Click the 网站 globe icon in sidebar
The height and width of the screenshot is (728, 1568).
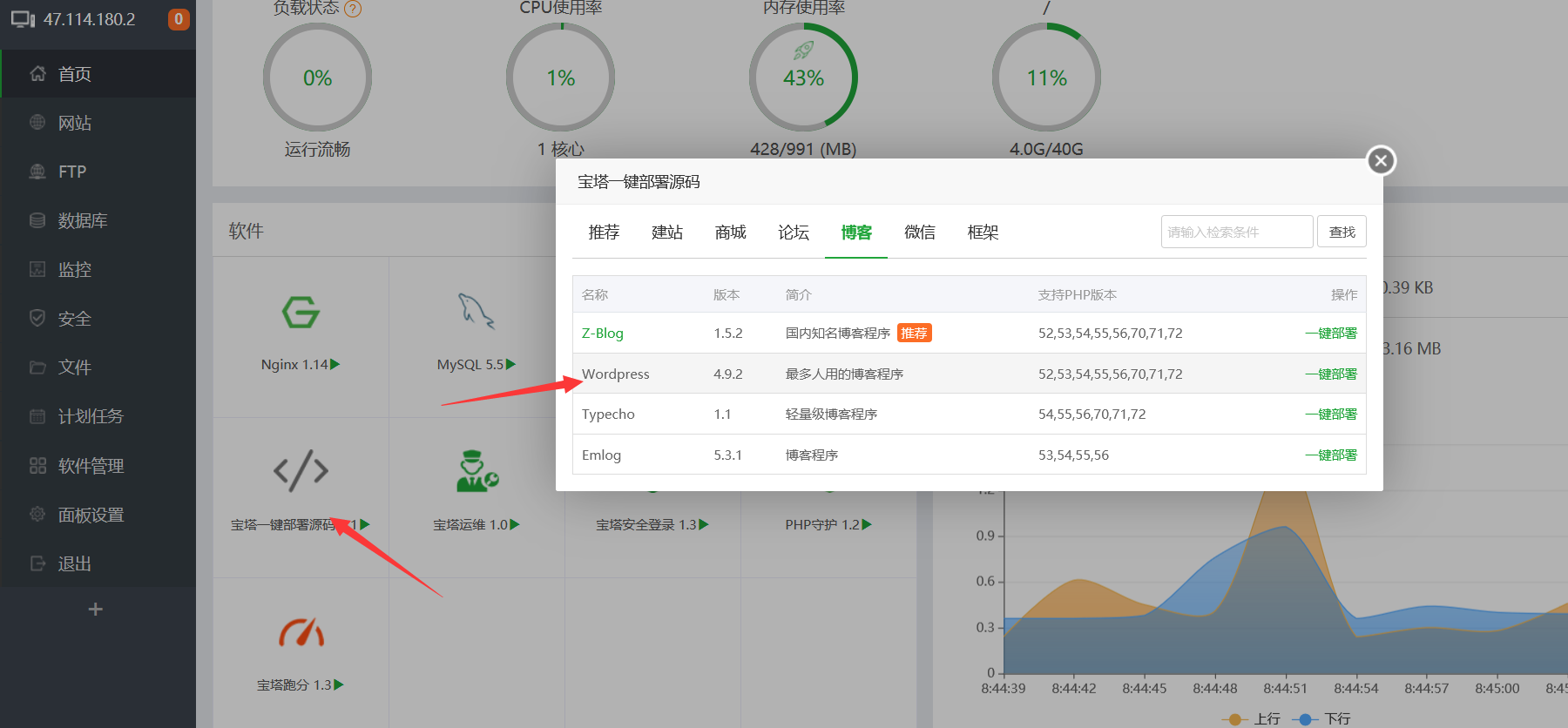(37, 123)
